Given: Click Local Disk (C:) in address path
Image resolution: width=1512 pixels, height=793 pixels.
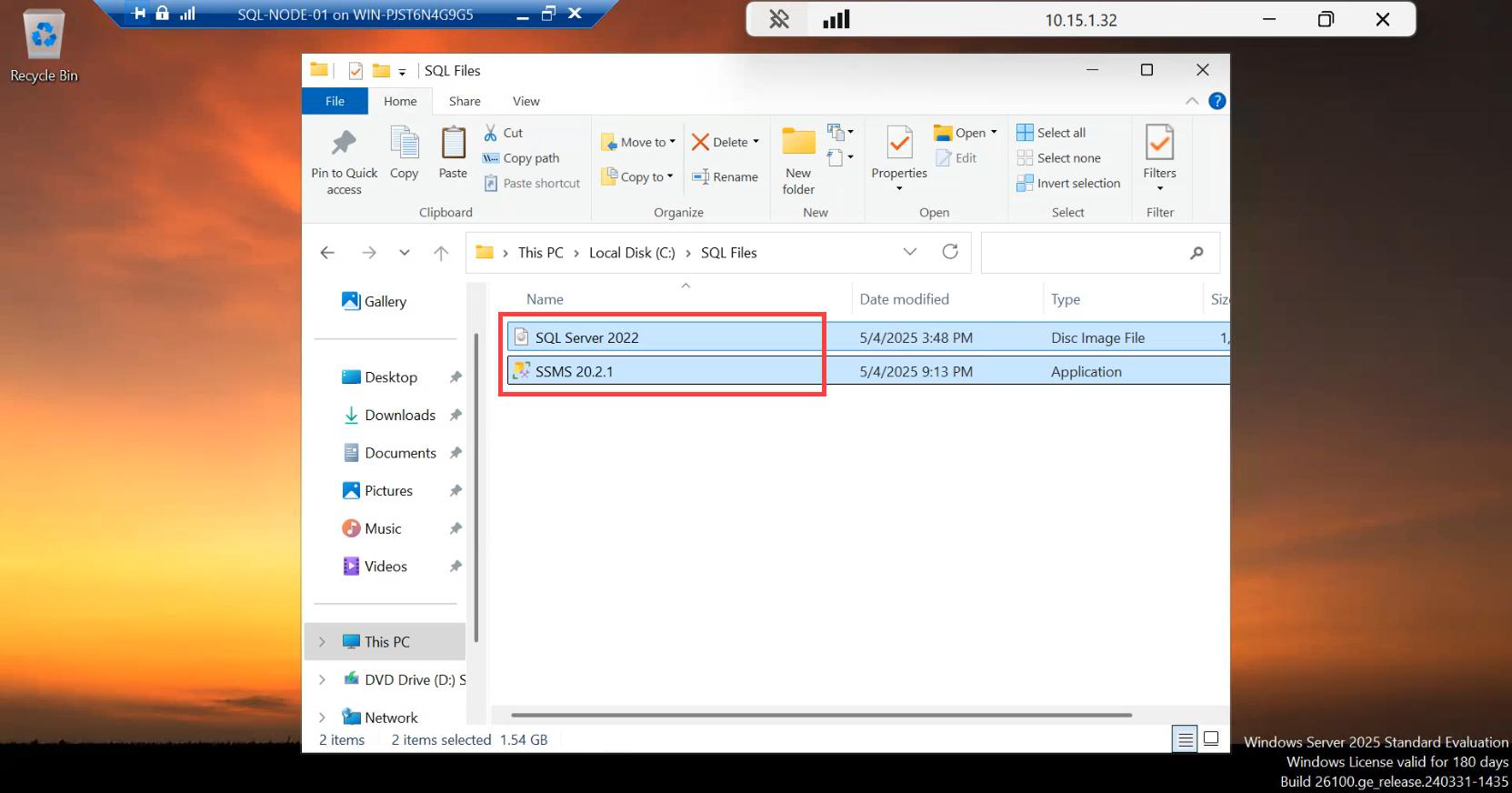Looking at the screenshot, I should point(632,253).
